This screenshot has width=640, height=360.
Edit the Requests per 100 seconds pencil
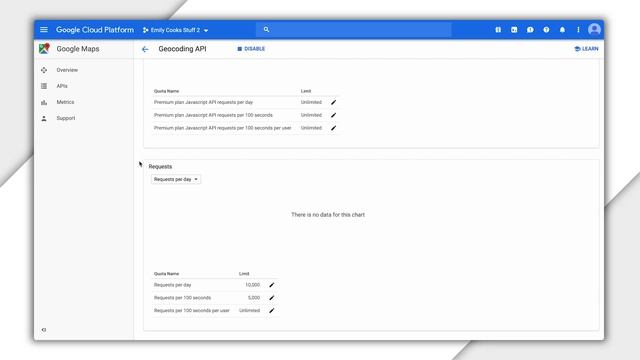click(271, 298)
